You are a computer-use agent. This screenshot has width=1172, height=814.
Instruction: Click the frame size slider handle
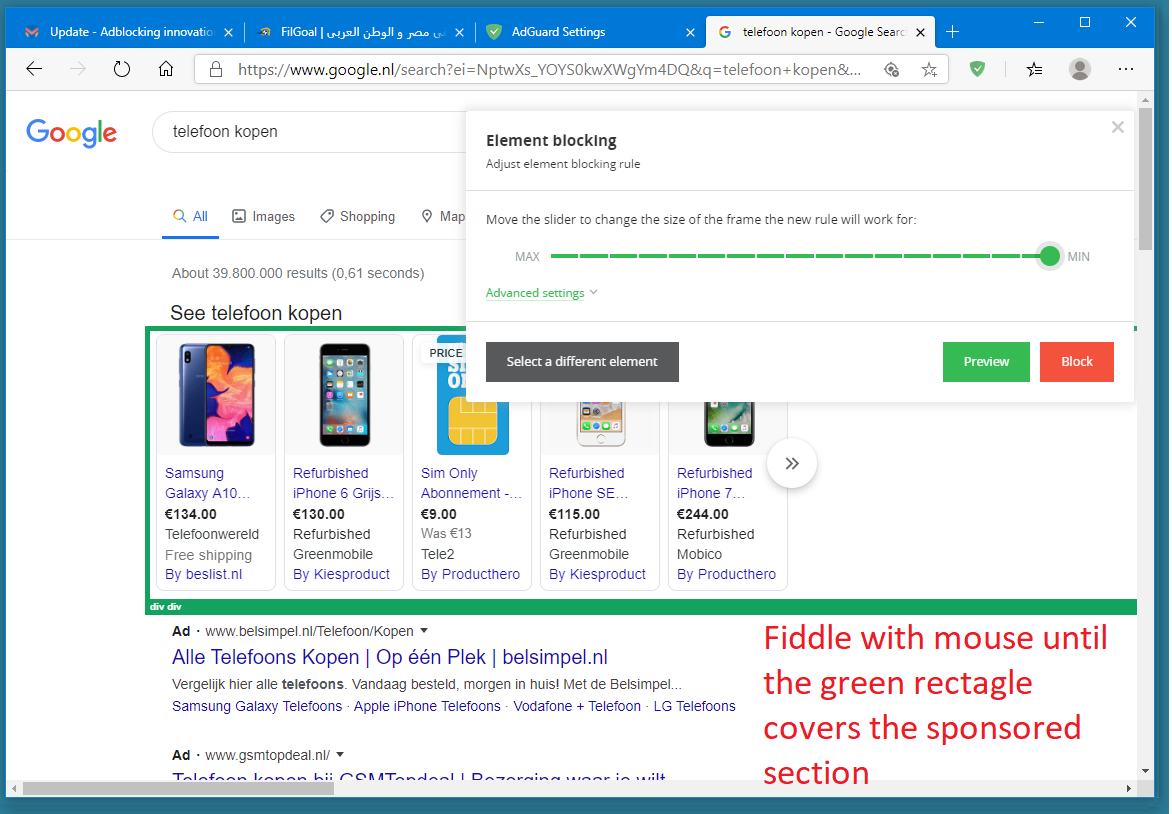pyautogui.click(x=1049, y=256)
